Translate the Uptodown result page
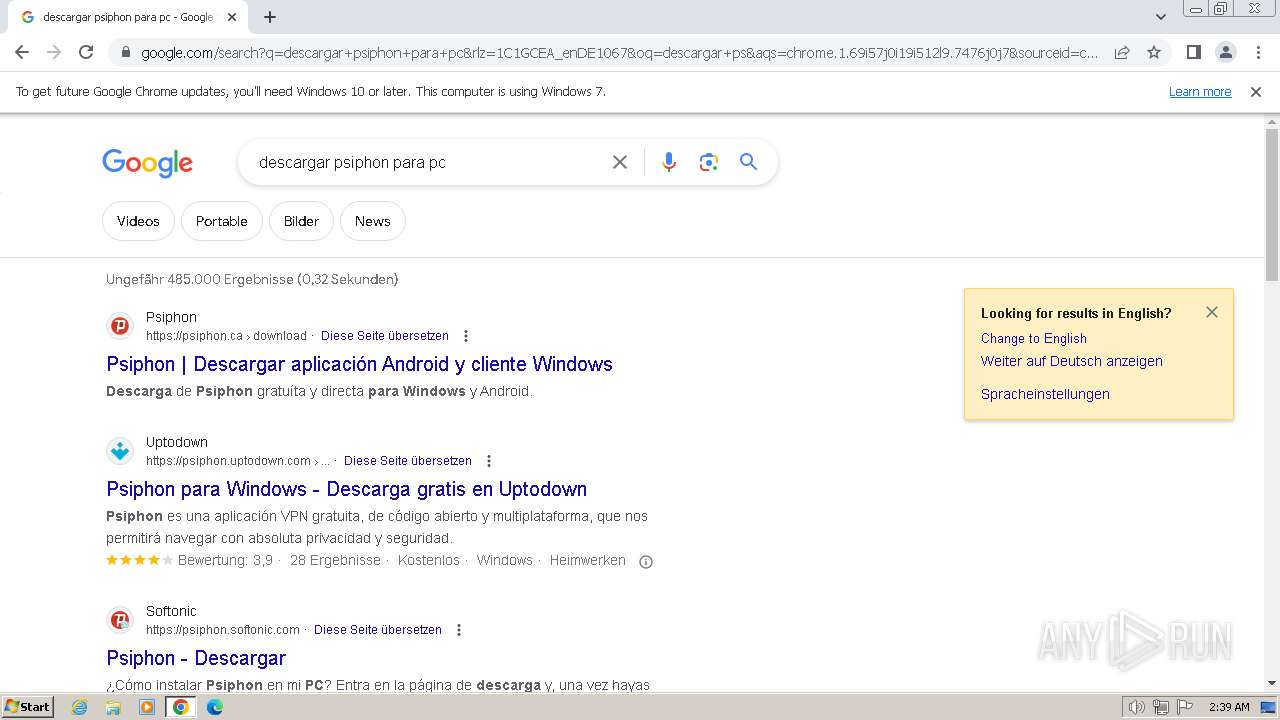 (408, 461)
